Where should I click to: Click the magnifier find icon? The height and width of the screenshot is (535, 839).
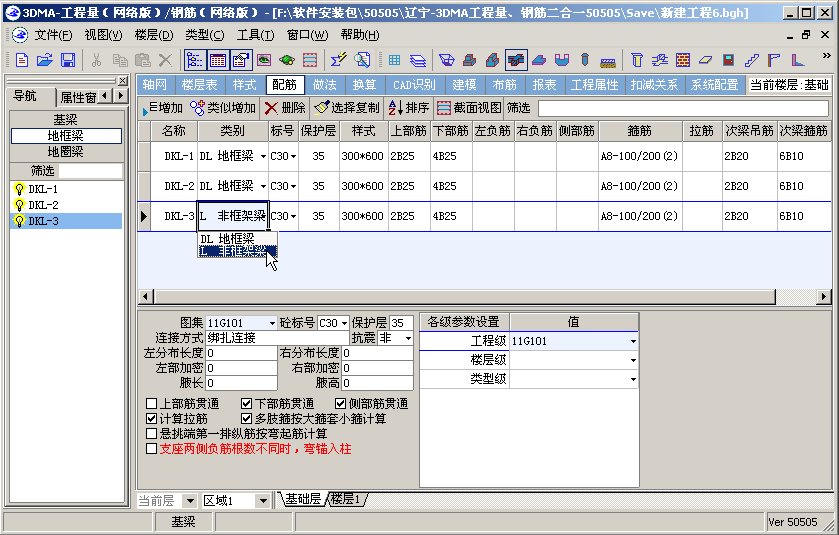[362, 60]
